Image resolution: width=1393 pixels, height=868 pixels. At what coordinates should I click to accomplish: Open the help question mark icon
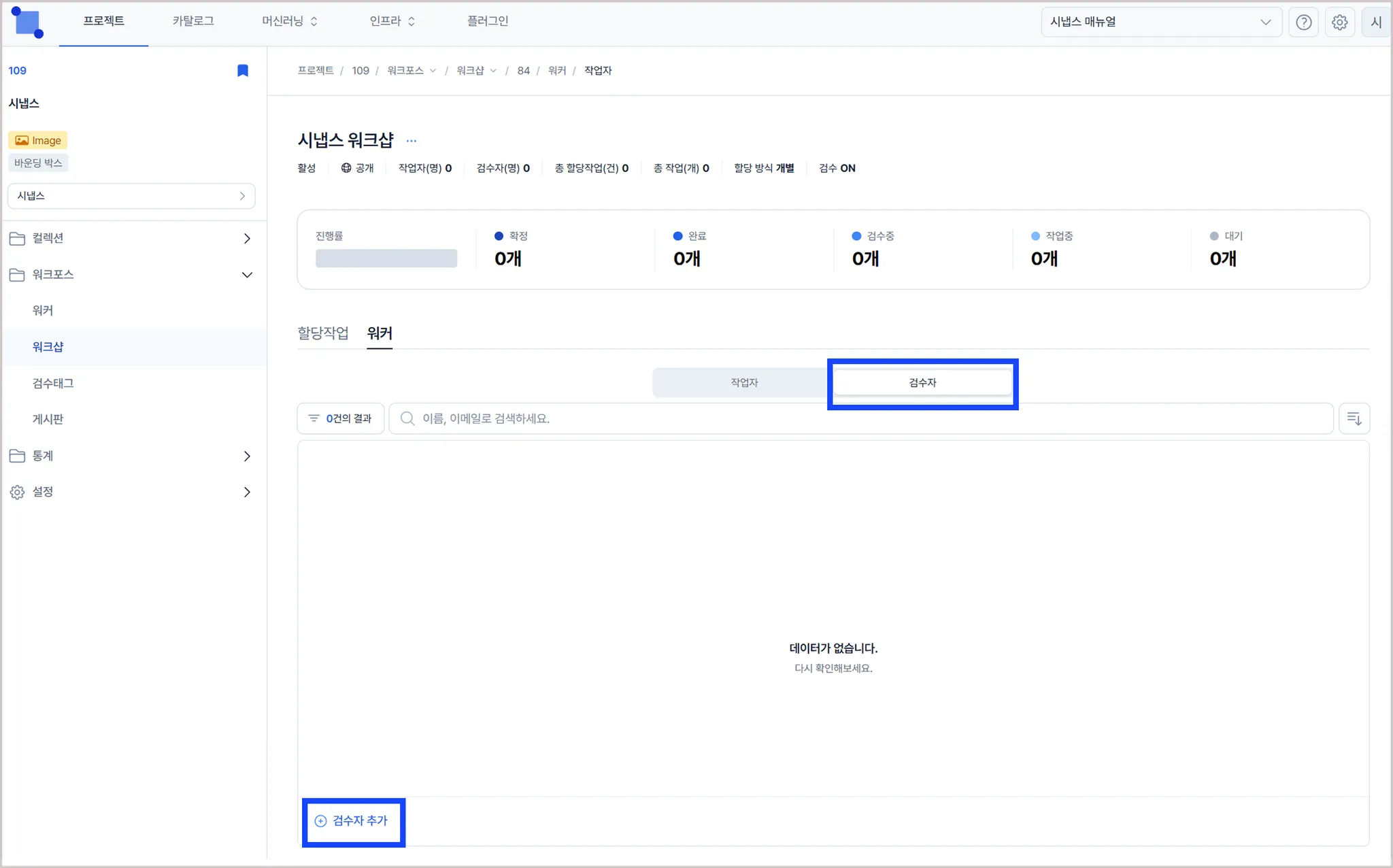click(x=1303, y=22)
